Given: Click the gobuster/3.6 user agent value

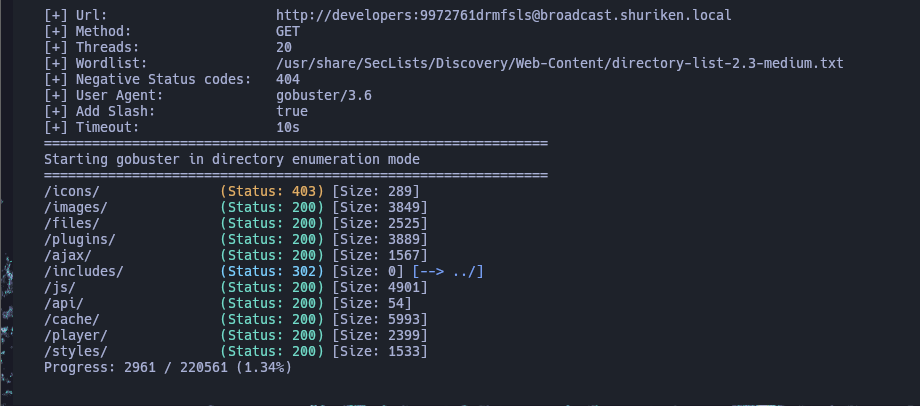Looking at the screenshot, I should pos(324,96).
